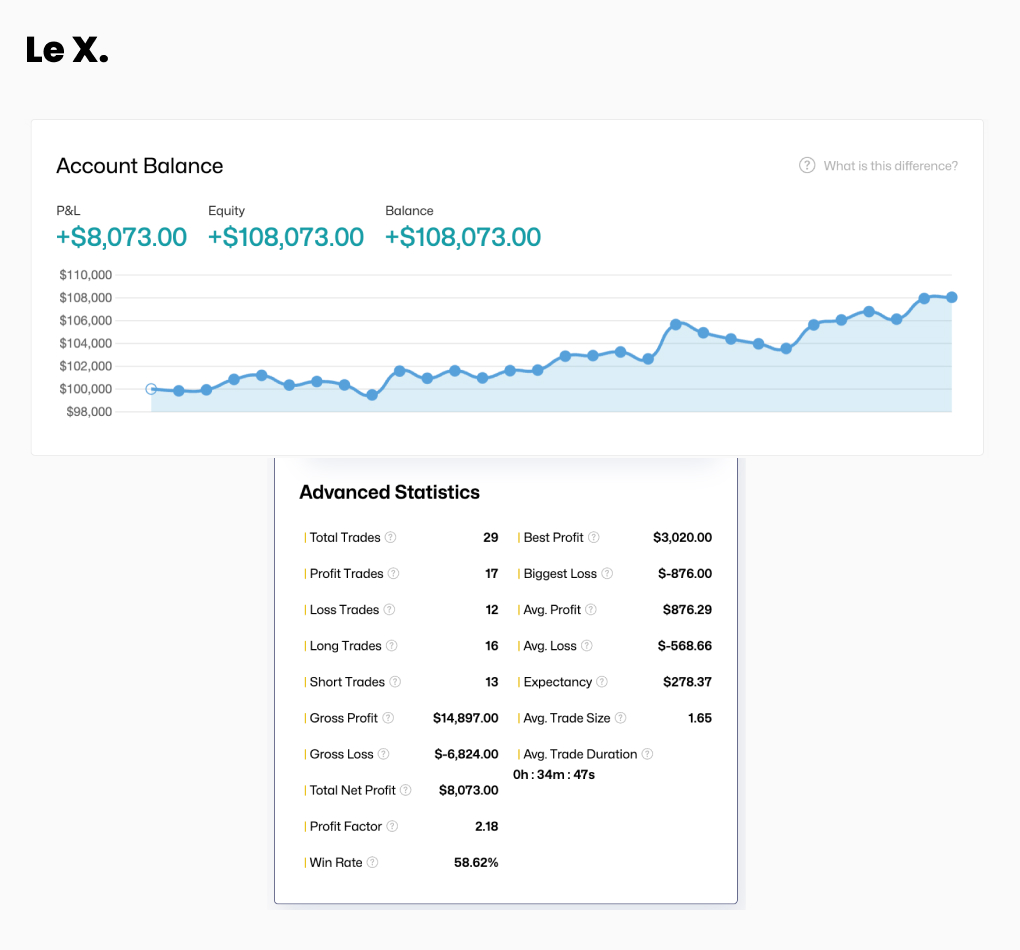Click the lowest data point below $100,000
This screenshot has height=950, width=1020.
372,395
